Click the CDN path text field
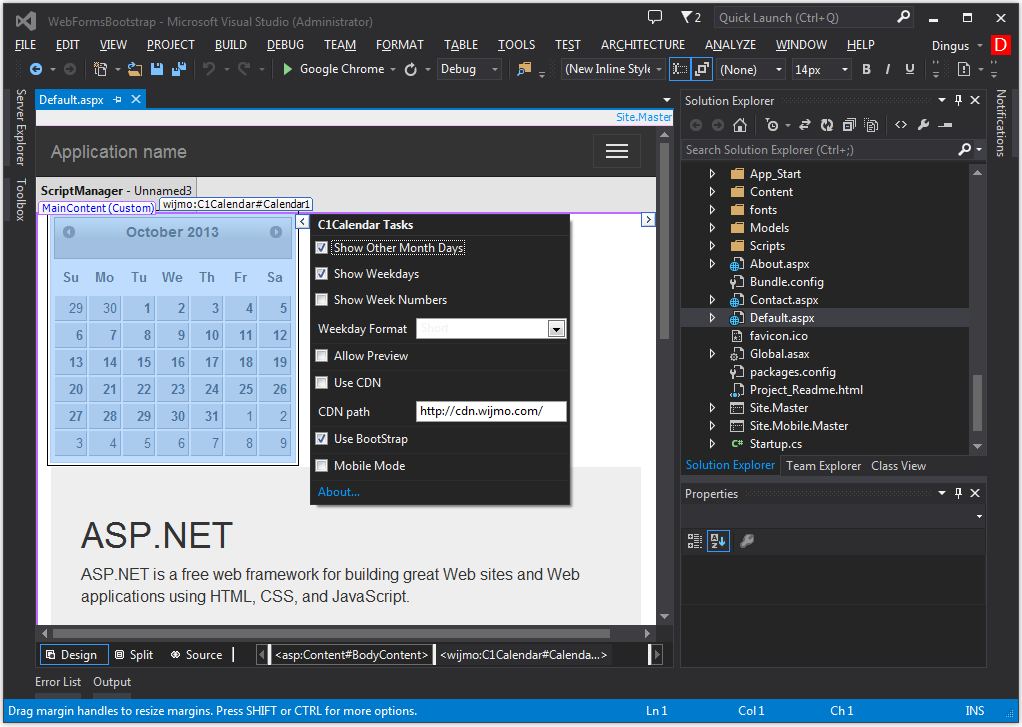Screen dimensions: 1022x727 click(x=491, y=411)
